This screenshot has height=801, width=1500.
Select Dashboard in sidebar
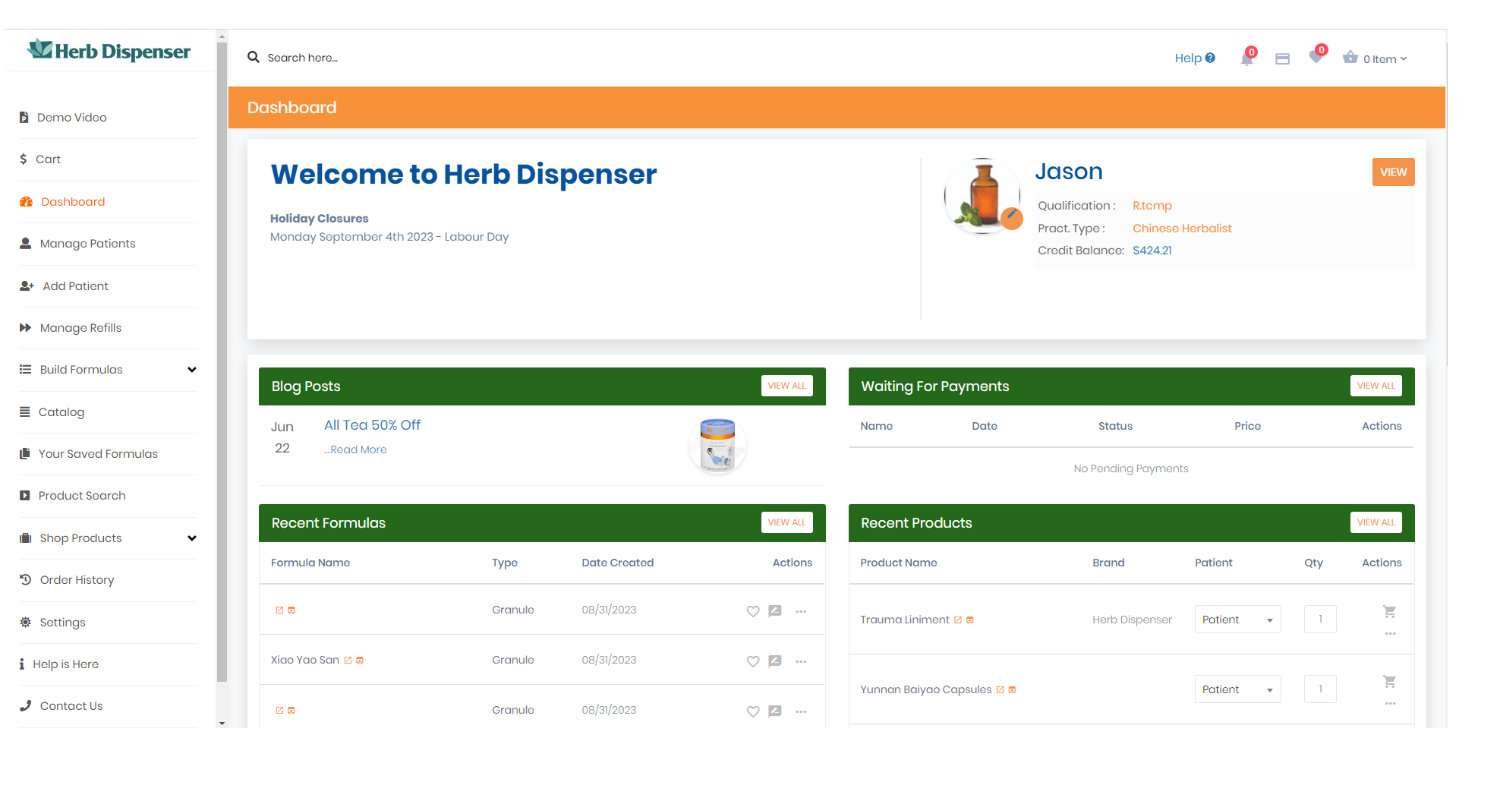(x=62, y=201)
